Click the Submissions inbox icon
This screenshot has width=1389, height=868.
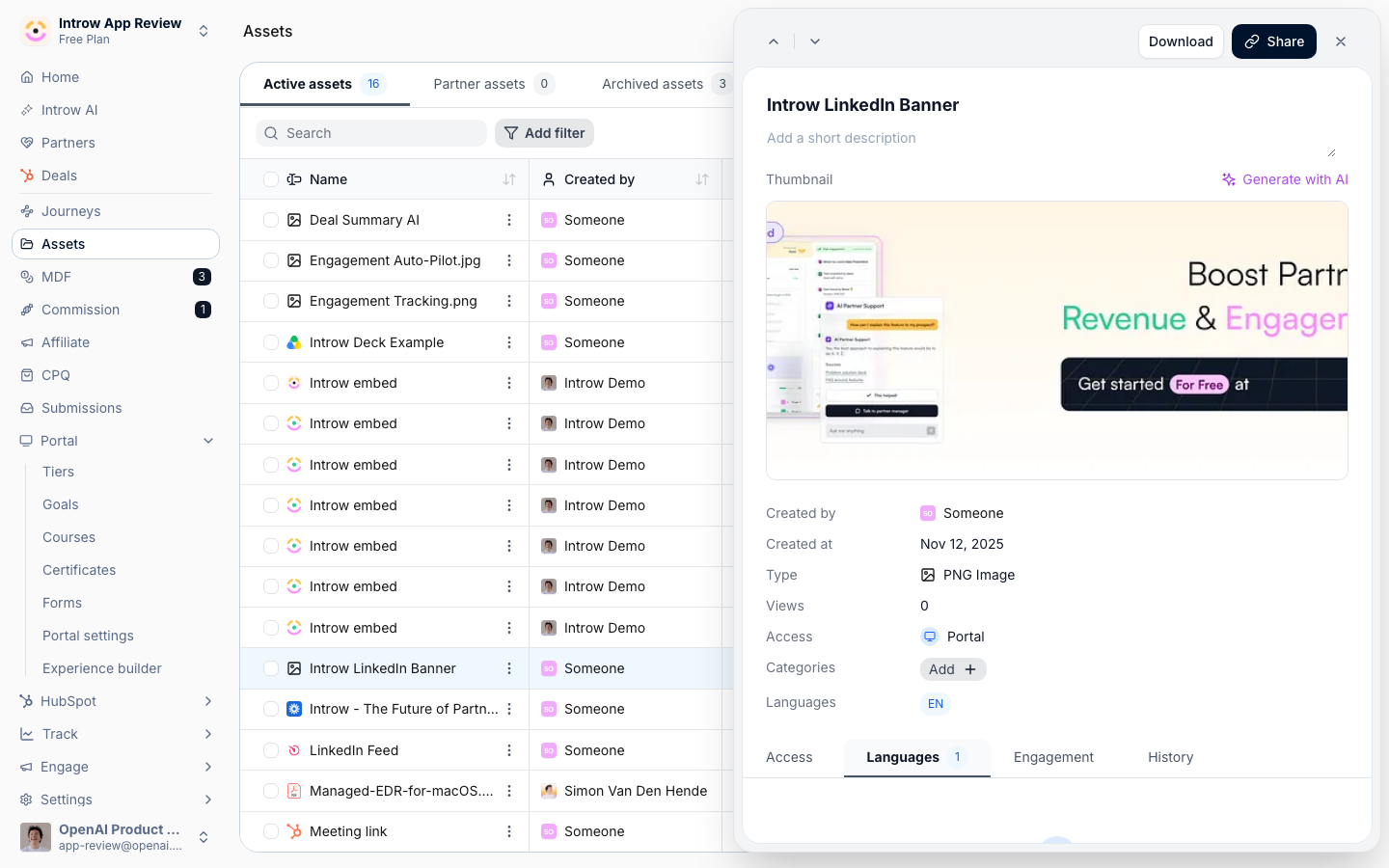click(27, 408)
